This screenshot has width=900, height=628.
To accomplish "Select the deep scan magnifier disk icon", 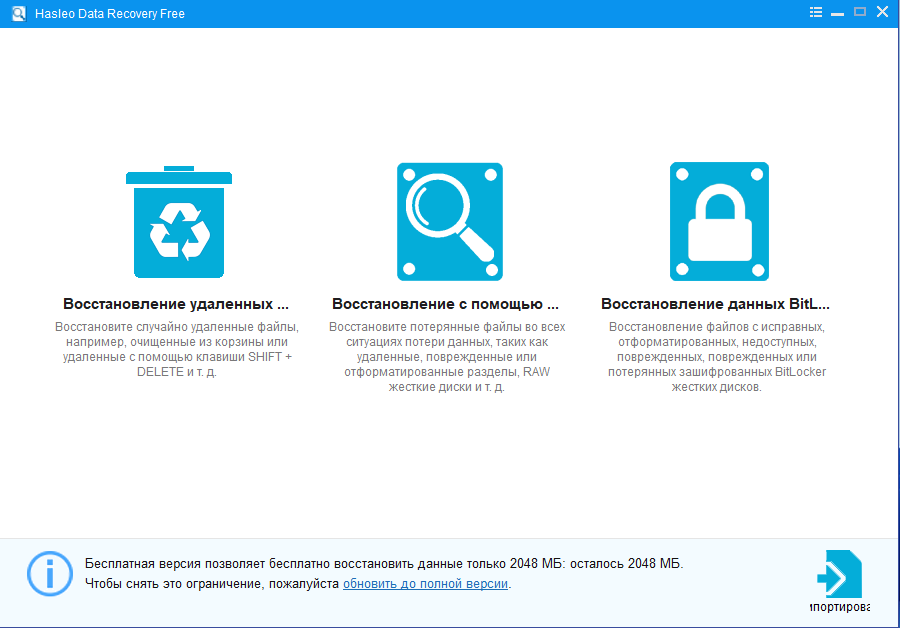I will coord(450,222).
